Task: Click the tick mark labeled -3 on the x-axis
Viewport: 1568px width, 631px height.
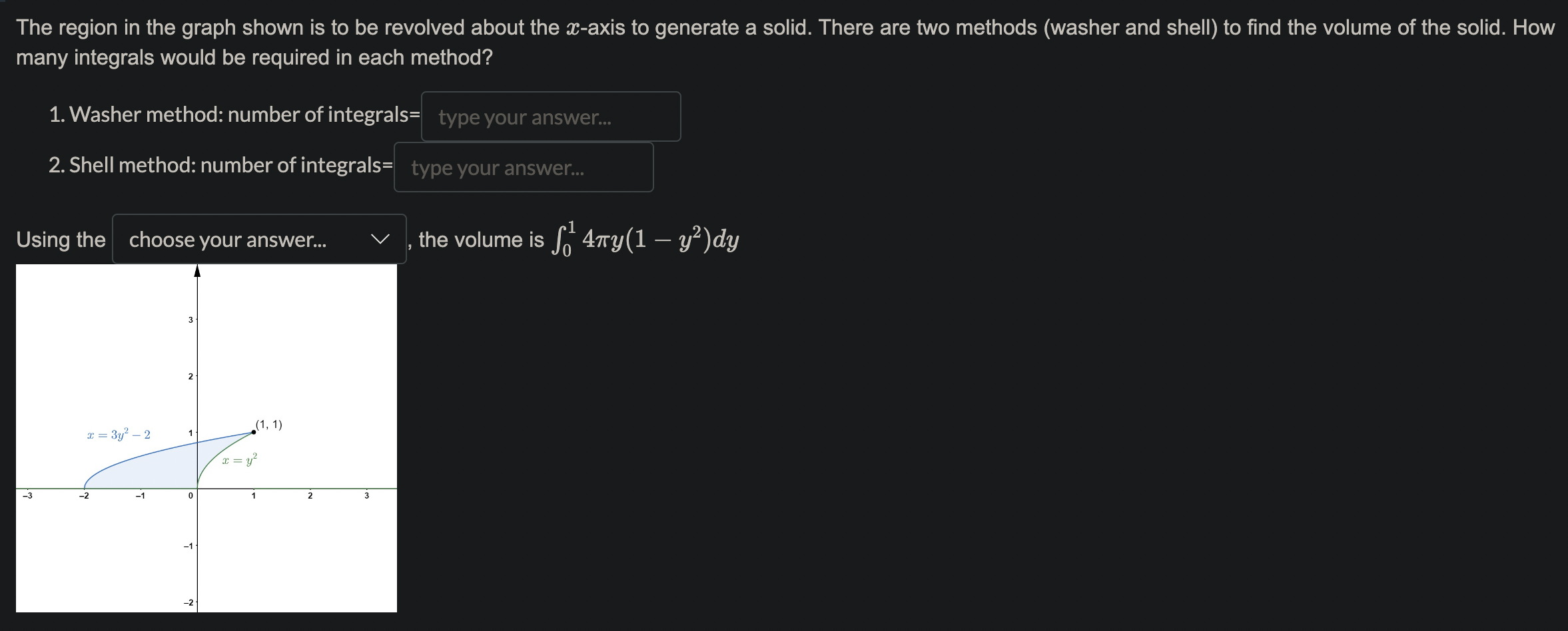Action: [26, 495]
